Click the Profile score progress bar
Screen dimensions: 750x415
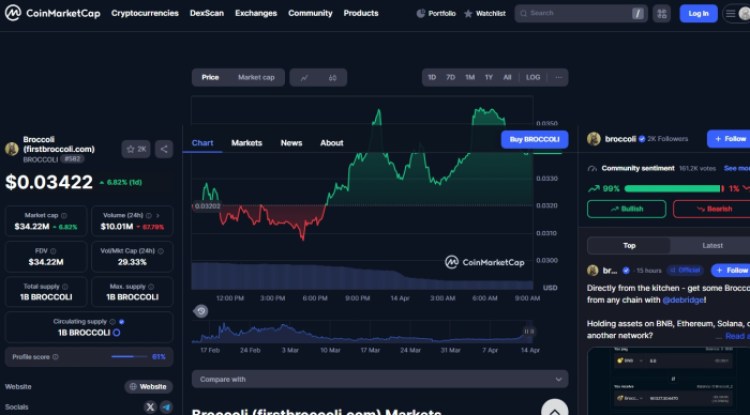point(129,357)
